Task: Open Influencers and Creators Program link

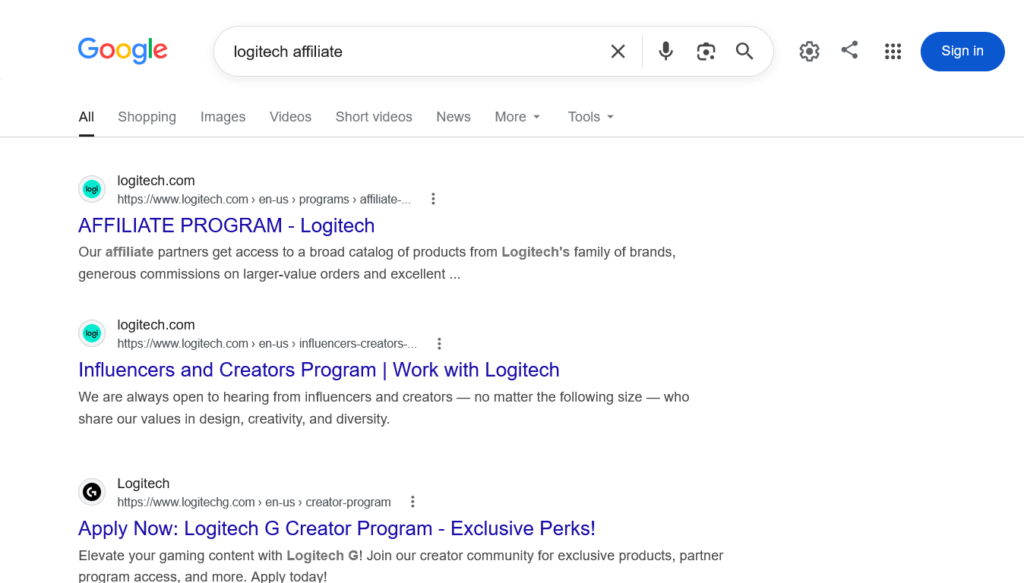Action: tap(319, 370)
